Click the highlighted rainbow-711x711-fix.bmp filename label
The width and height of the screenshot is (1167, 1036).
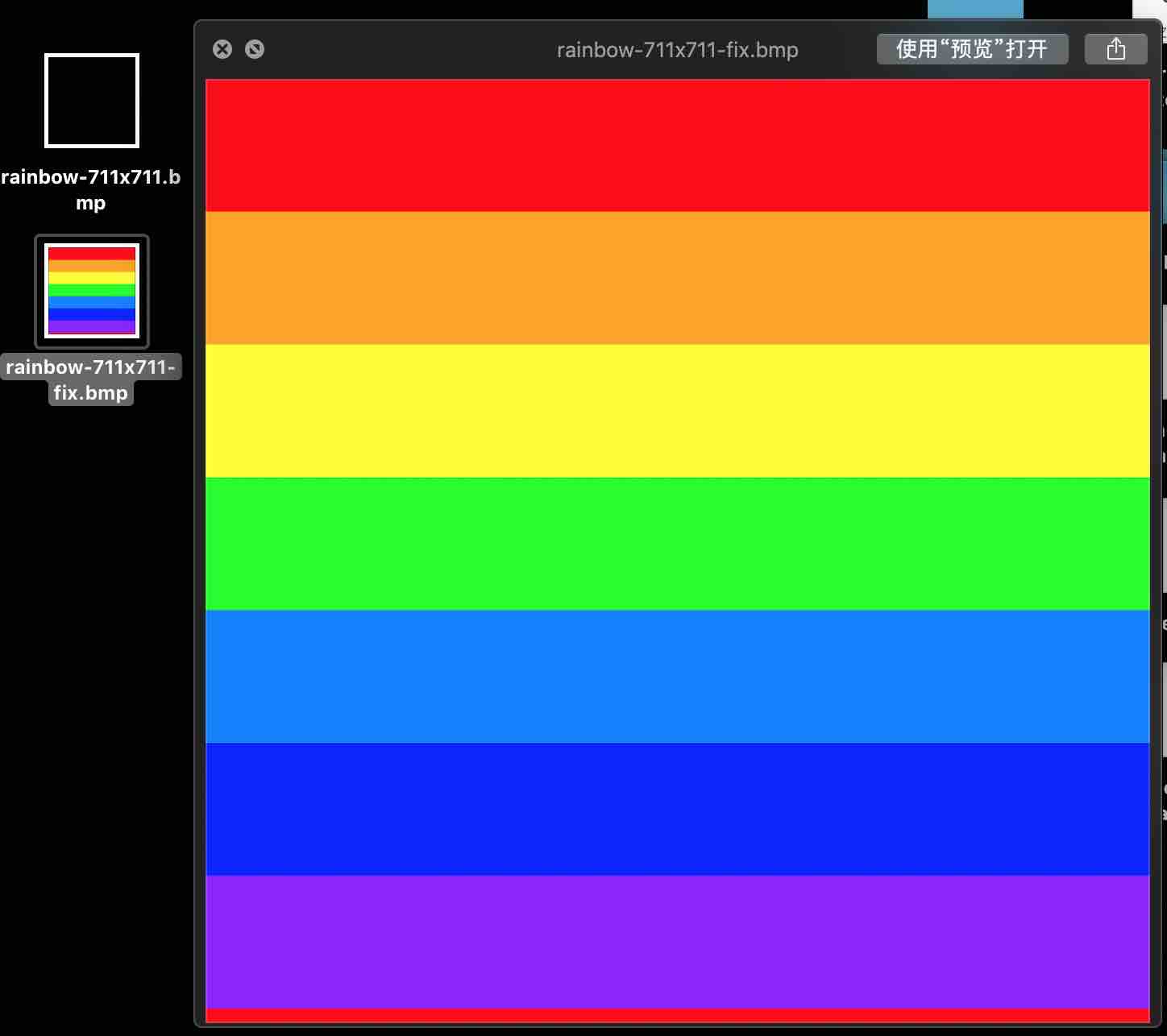point(91,379)
